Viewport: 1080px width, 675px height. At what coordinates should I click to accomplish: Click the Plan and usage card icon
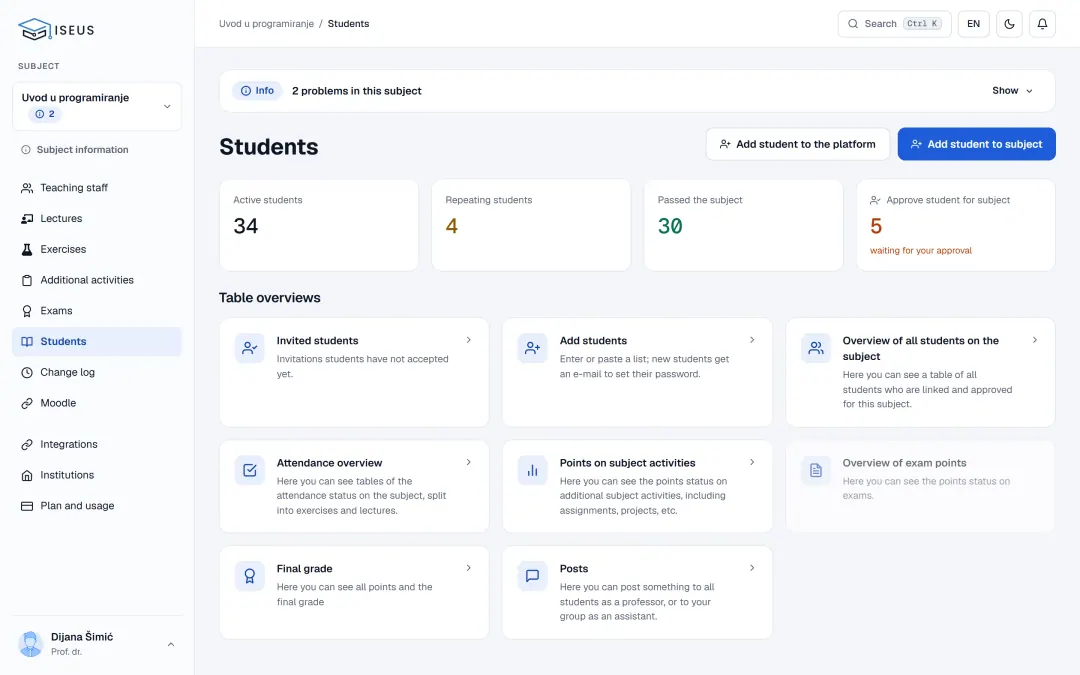(x=27, y=506)
